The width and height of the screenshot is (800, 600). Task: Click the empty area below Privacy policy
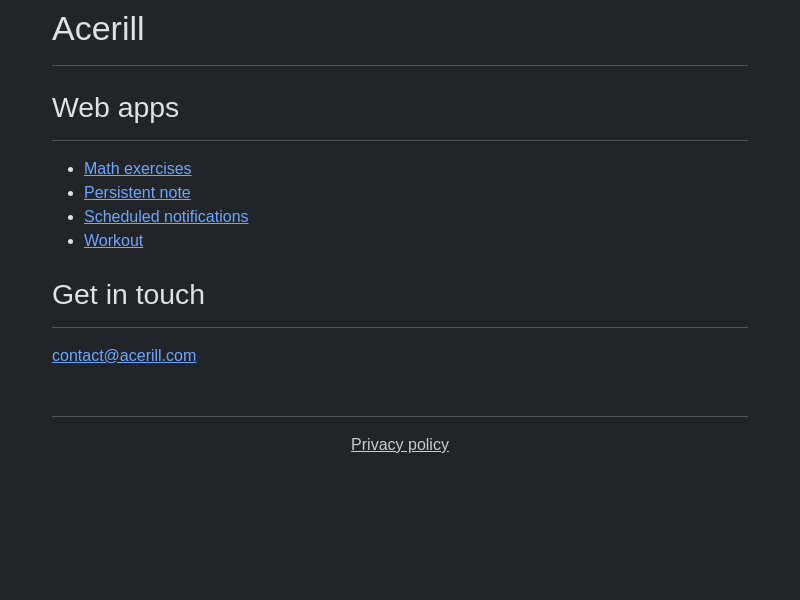click(x=400, y=530)
